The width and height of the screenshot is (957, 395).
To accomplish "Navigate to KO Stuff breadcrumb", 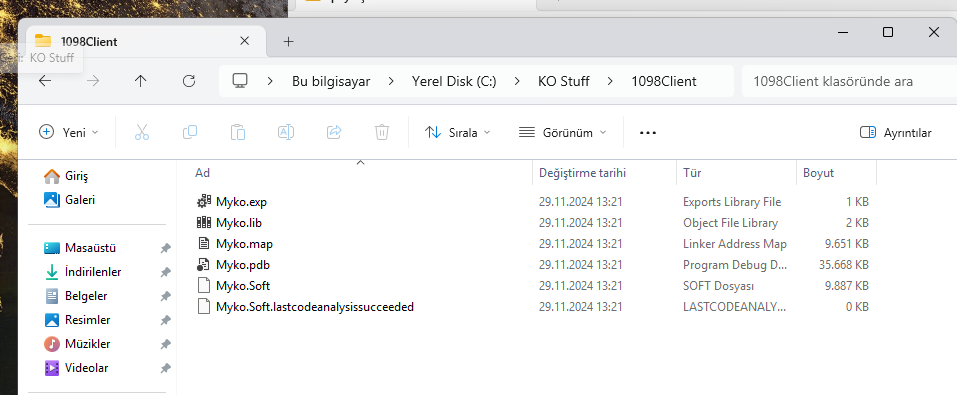I will tap(563, 81).
